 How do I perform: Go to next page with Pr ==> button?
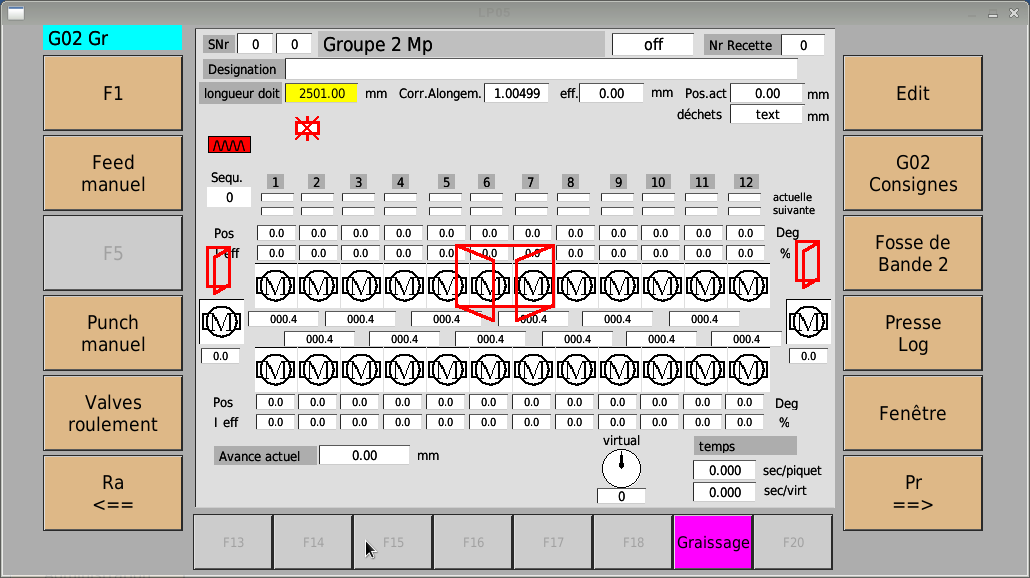tap(912, 493)
